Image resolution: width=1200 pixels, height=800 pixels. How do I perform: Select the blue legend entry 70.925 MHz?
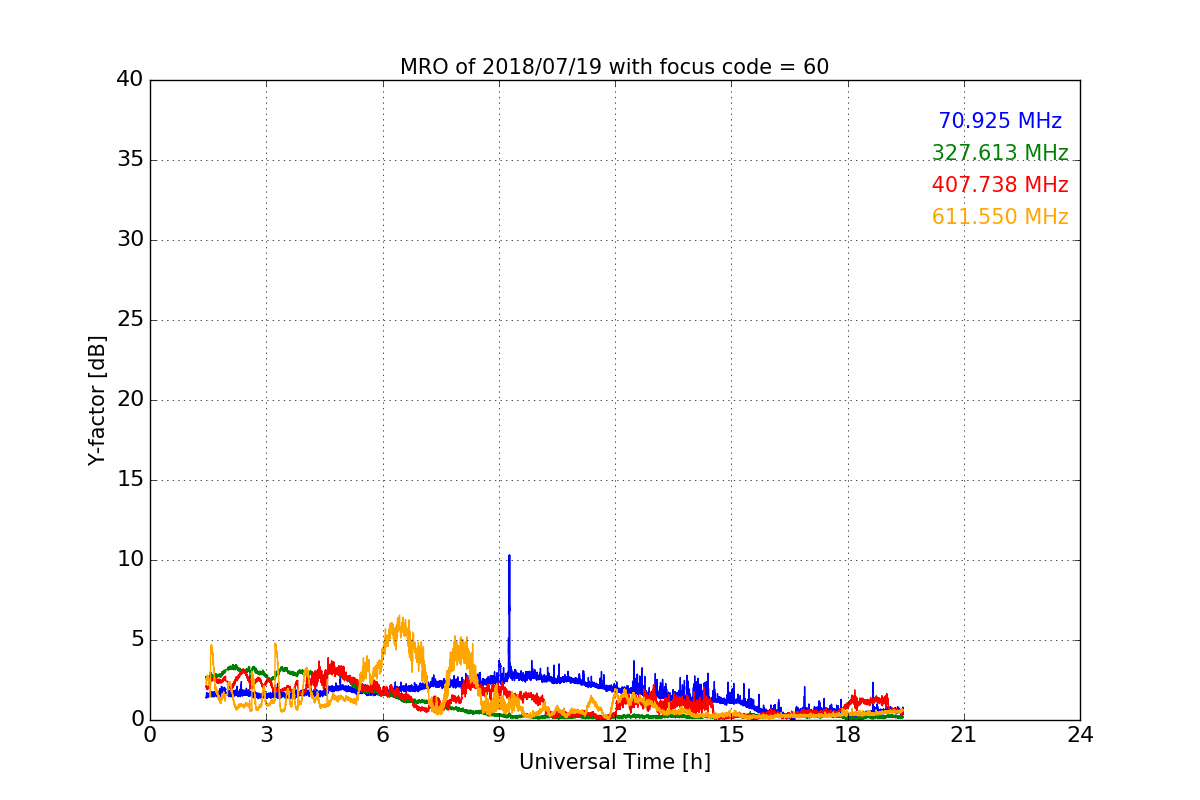tap(1000, 121)
